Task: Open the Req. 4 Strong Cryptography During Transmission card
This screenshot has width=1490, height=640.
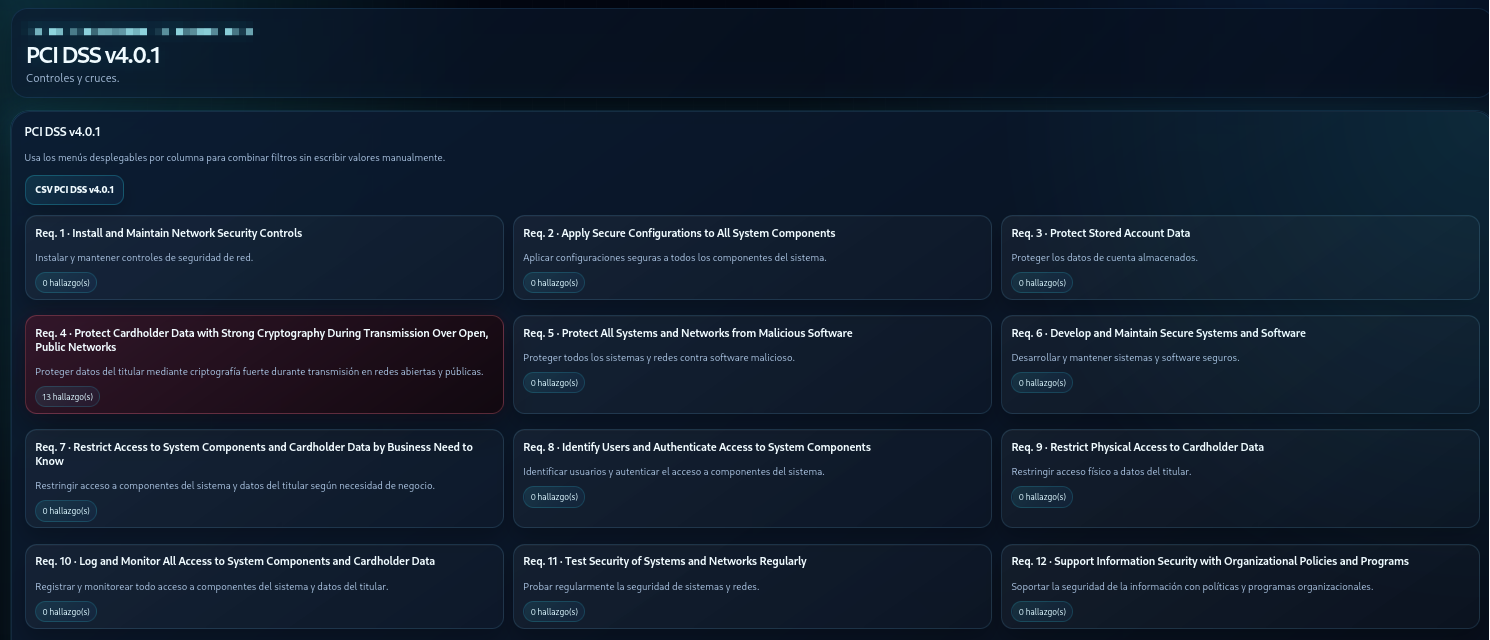Action: tap(264, 365)
